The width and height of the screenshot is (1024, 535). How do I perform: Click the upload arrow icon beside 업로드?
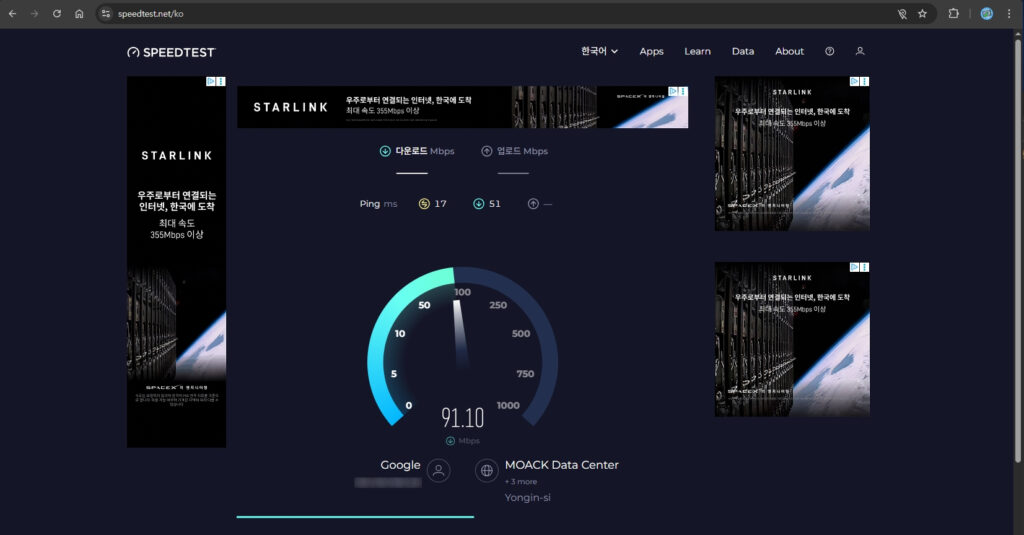pos(487,151)
